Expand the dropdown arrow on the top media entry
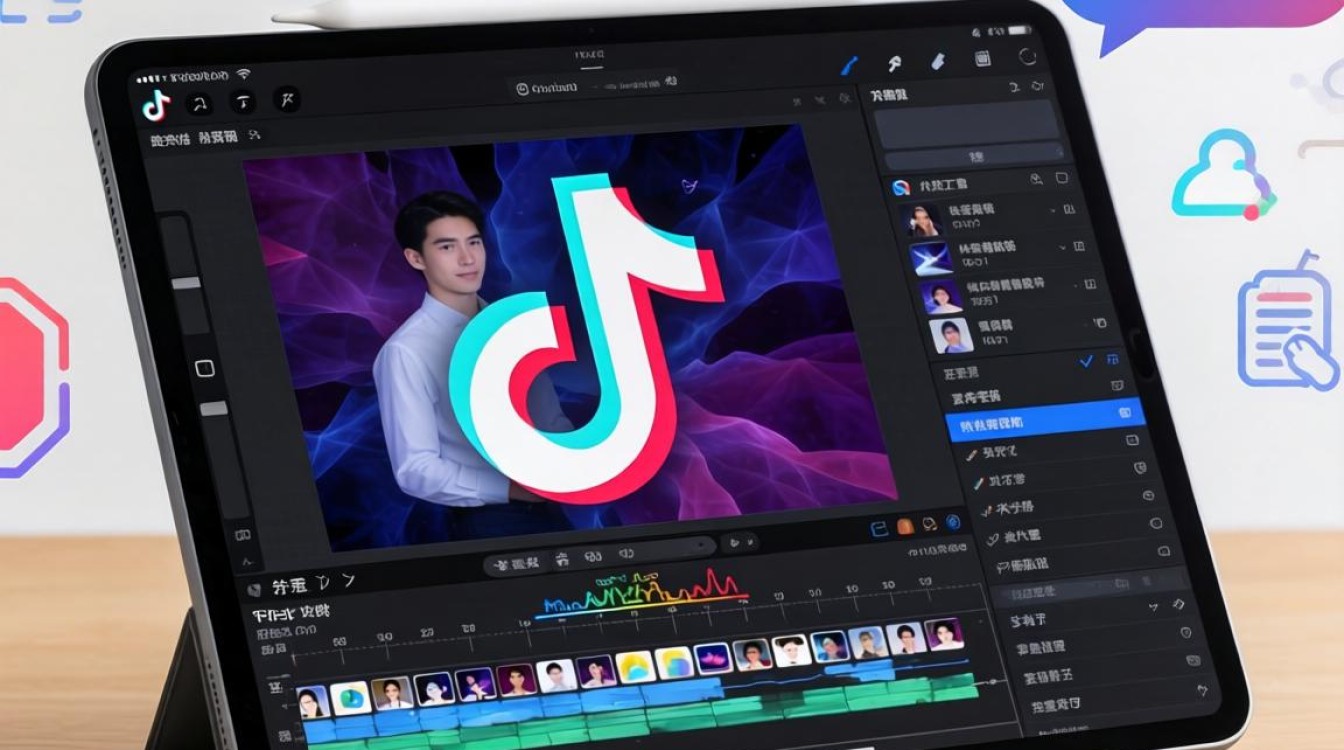Viewport: 1344px width, 750px height. click(x=1055, y=211)
